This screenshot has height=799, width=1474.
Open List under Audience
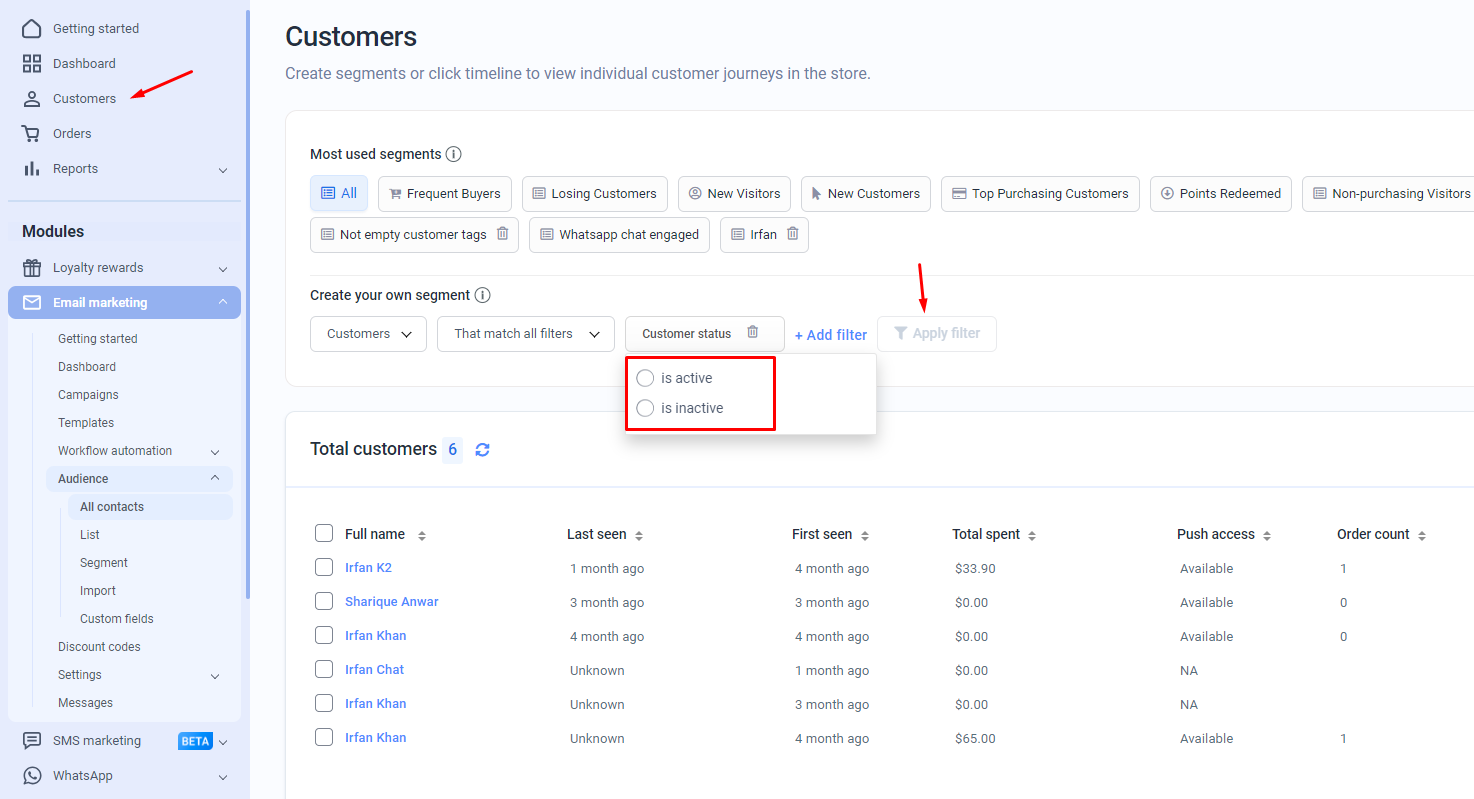click(90, 535)
